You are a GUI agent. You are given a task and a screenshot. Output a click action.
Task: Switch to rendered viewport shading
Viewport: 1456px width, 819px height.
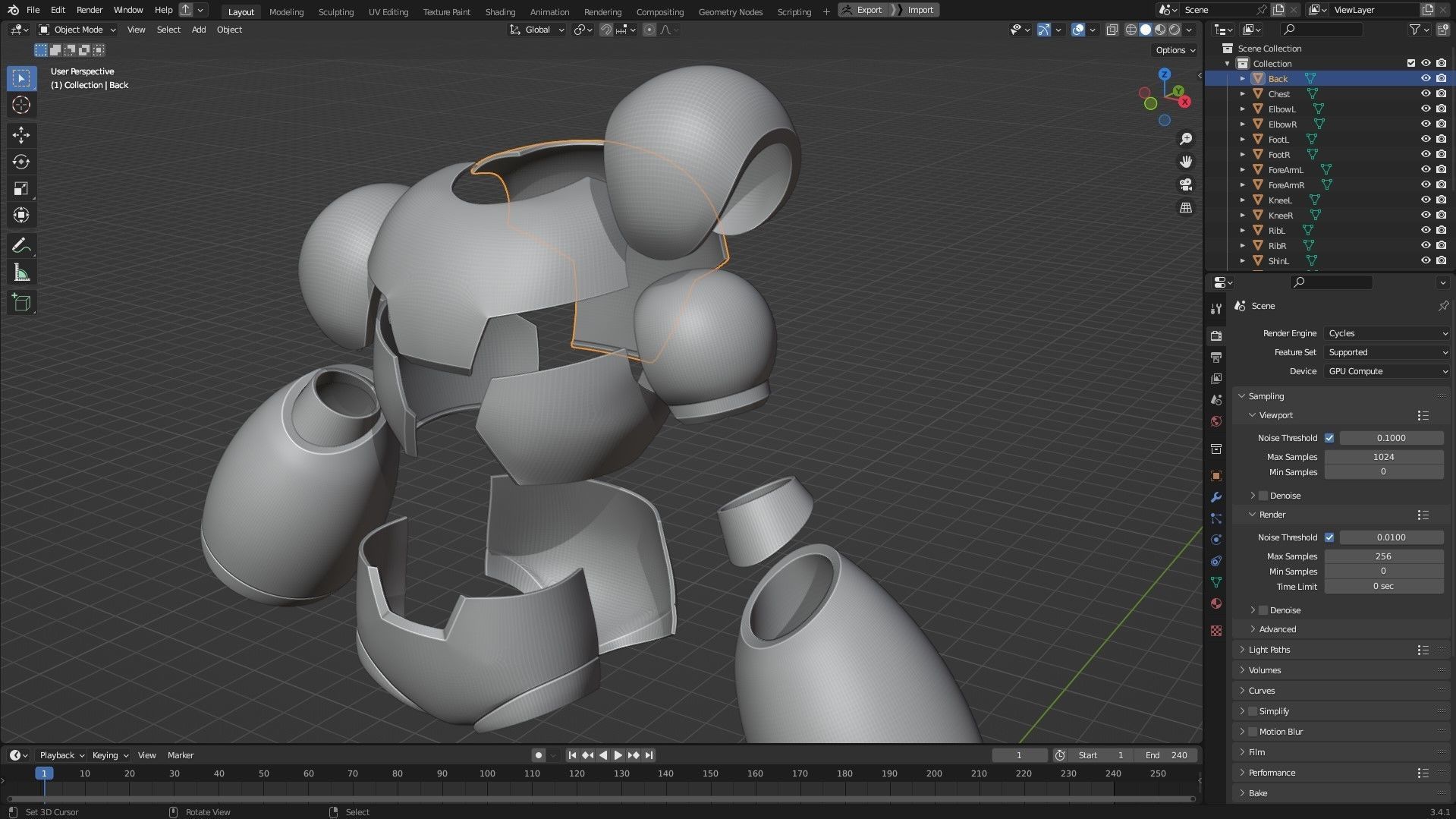[x=1175, y=30]
